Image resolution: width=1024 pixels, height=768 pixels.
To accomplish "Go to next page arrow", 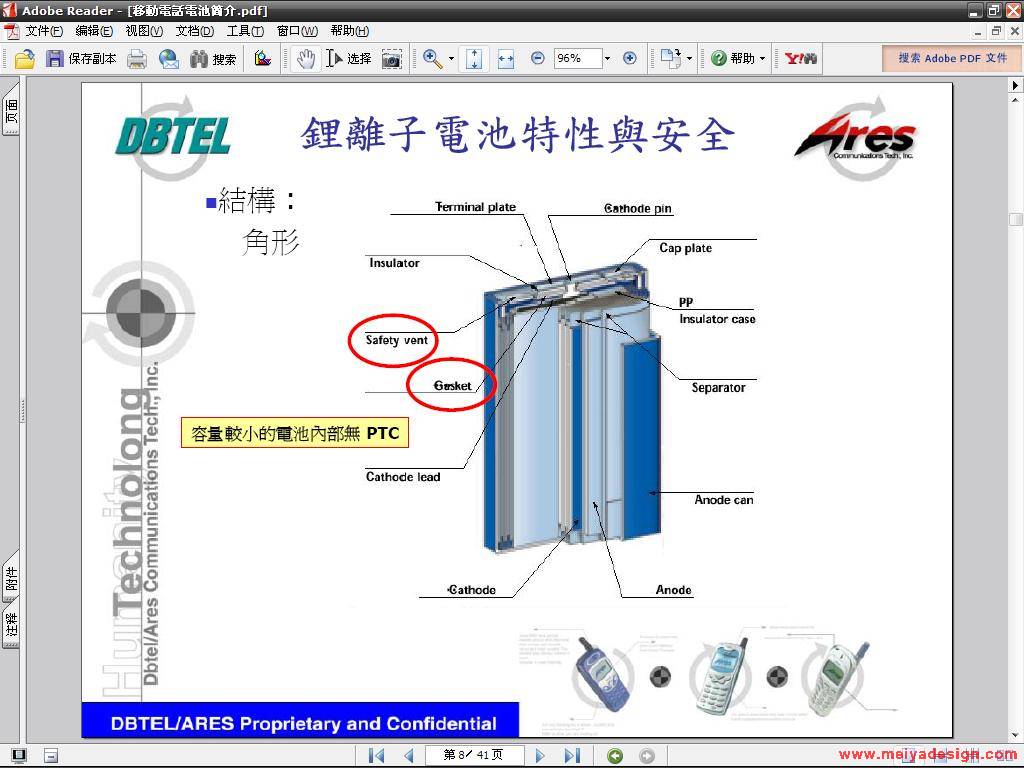I will coord(539,756).
